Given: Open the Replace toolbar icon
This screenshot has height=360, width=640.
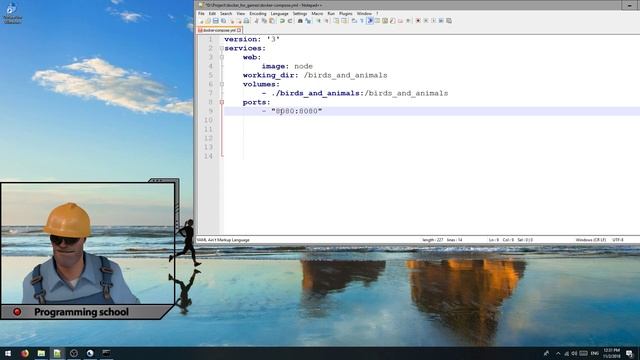Looking at the screenshot, I should (x=308, y=21).
